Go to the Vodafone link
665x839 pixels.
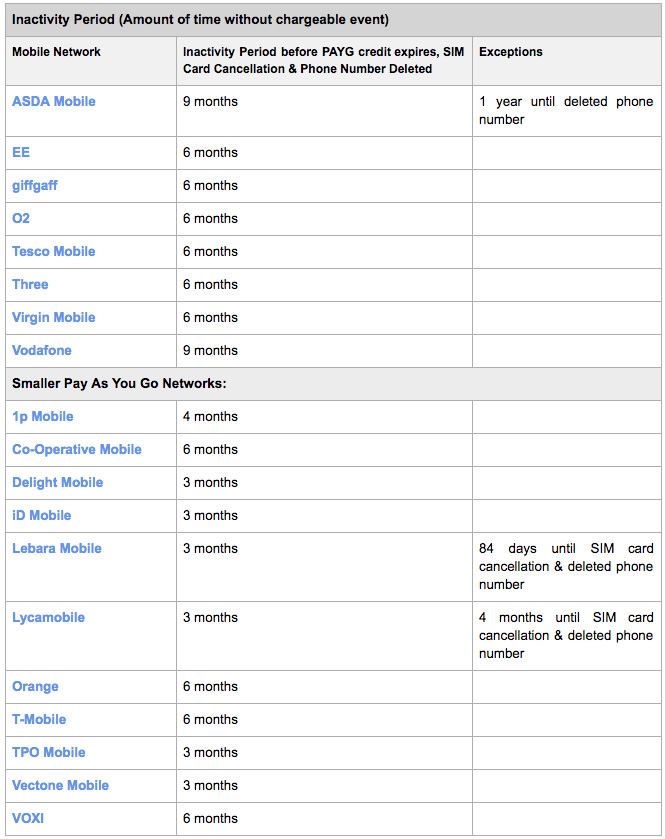(x=42, y=350)
